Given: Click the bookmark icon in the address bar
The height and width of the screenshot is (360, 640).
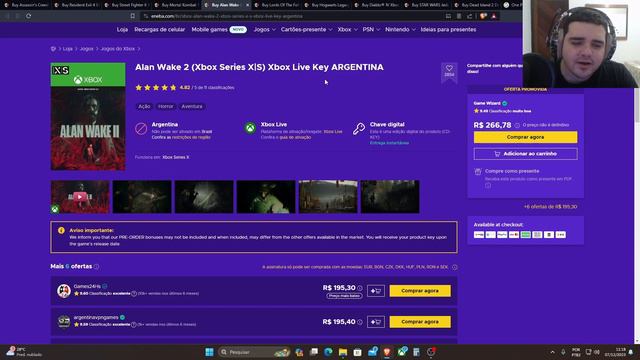Looking at the screenshot, I should tap(133, 16).
